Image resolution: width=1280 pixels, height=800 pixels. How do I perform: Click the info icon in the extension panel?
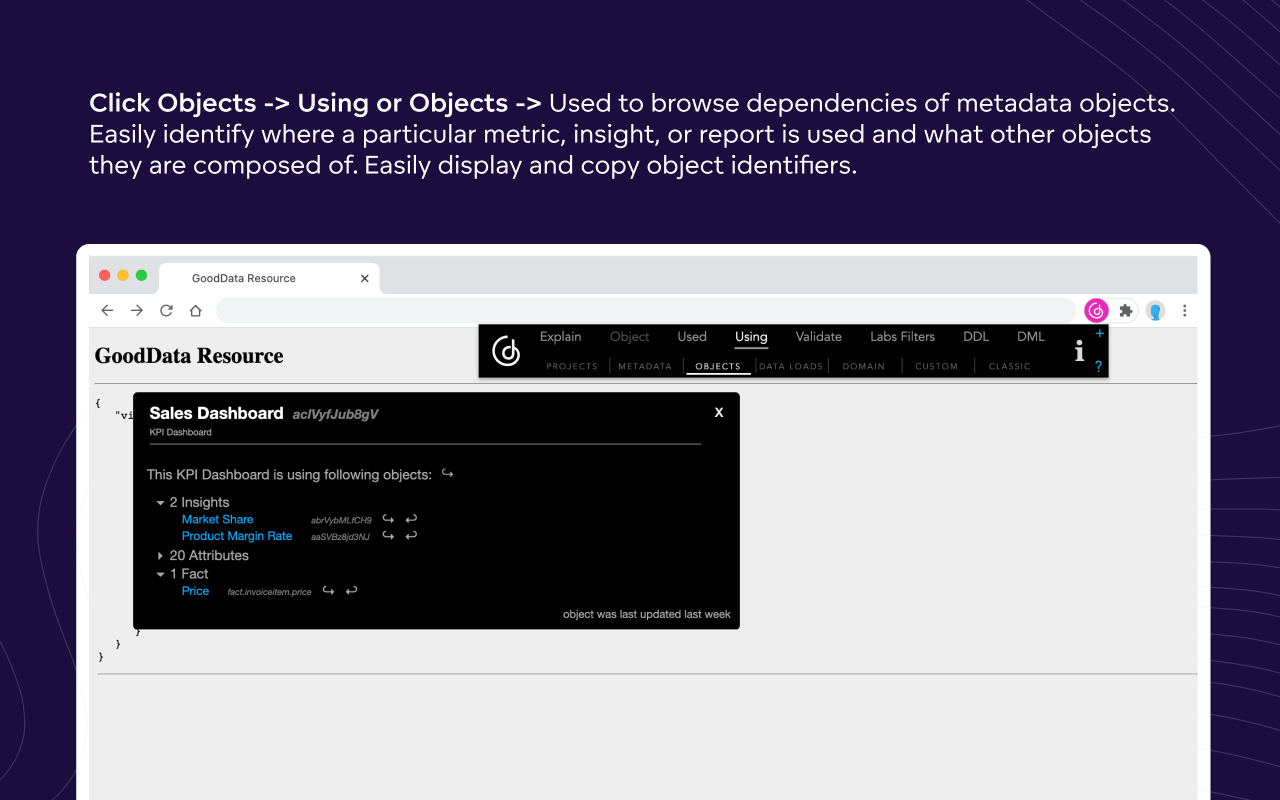point(1079,351)
